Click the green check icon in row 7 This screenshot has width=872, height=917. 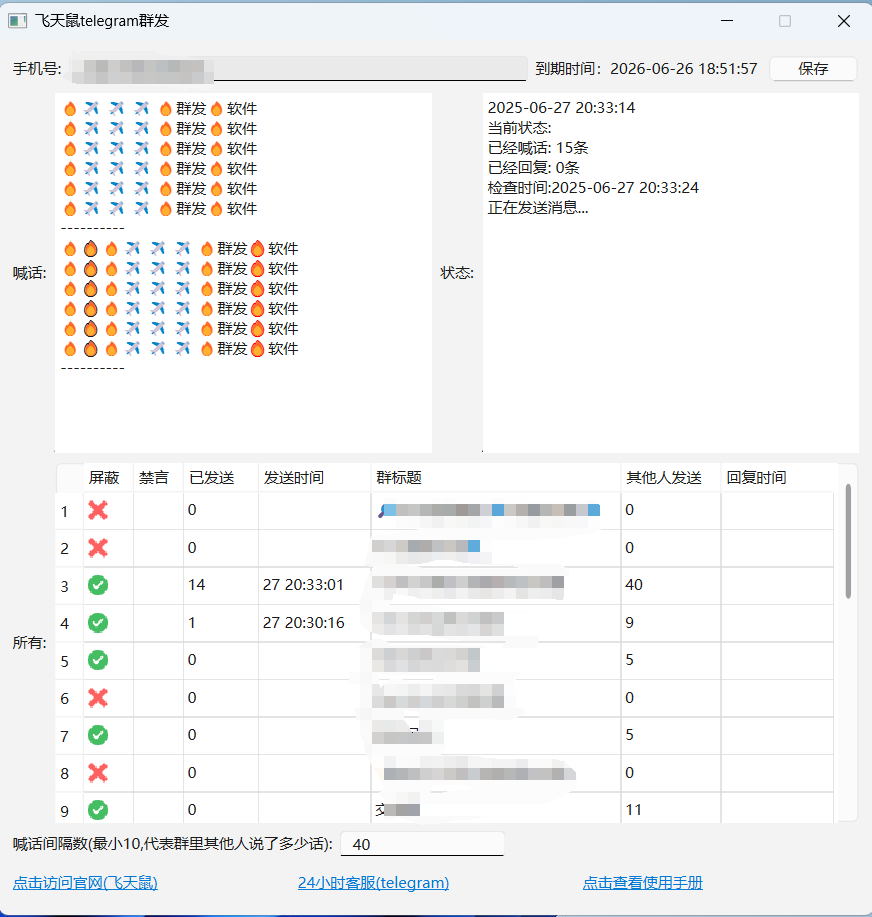pos(98,735)
